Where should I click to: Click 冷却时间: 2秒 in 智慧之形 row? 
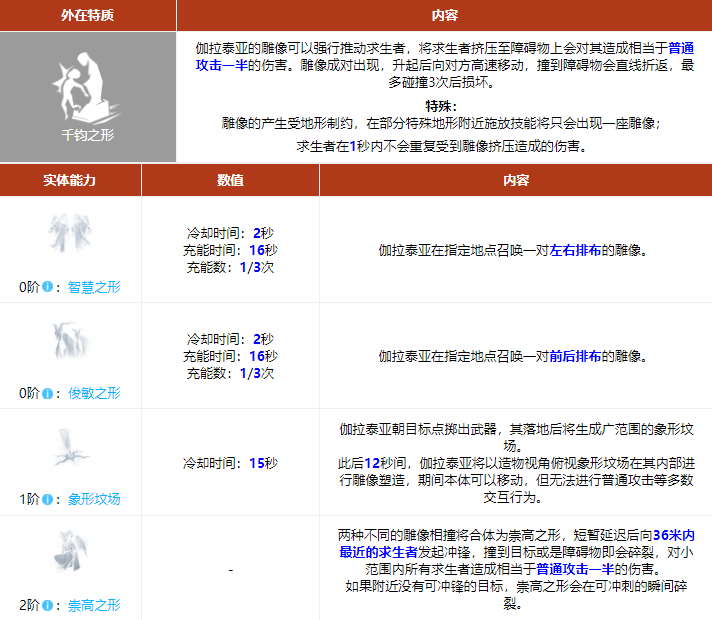(230, 233)
